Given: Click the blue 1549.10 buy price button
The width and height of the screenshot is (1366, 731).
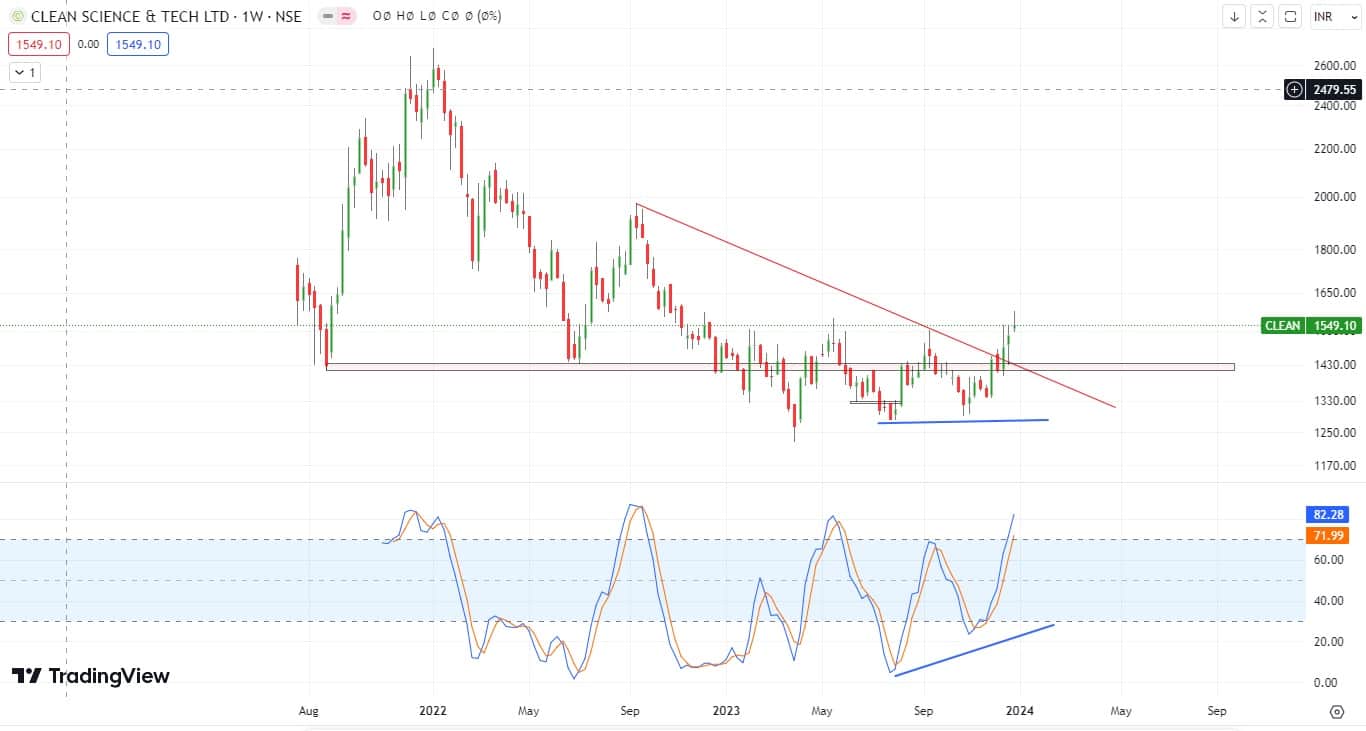Looking at the screenshot, I should coord(140,44).
